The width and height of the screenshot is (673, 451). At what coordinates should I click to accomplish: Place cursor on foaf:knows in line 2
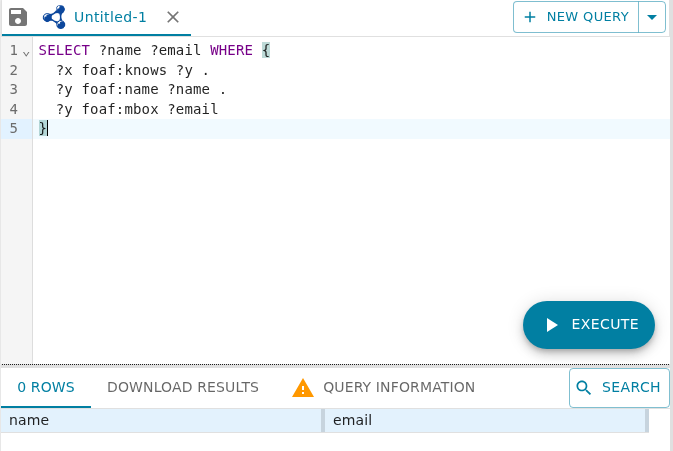[124, 70]
